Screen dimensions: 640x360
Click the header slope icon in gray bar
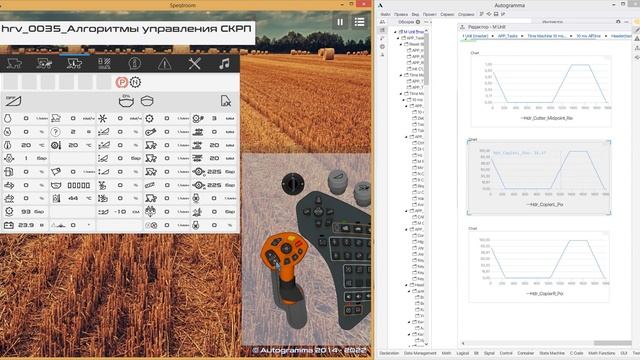(13, 101)
